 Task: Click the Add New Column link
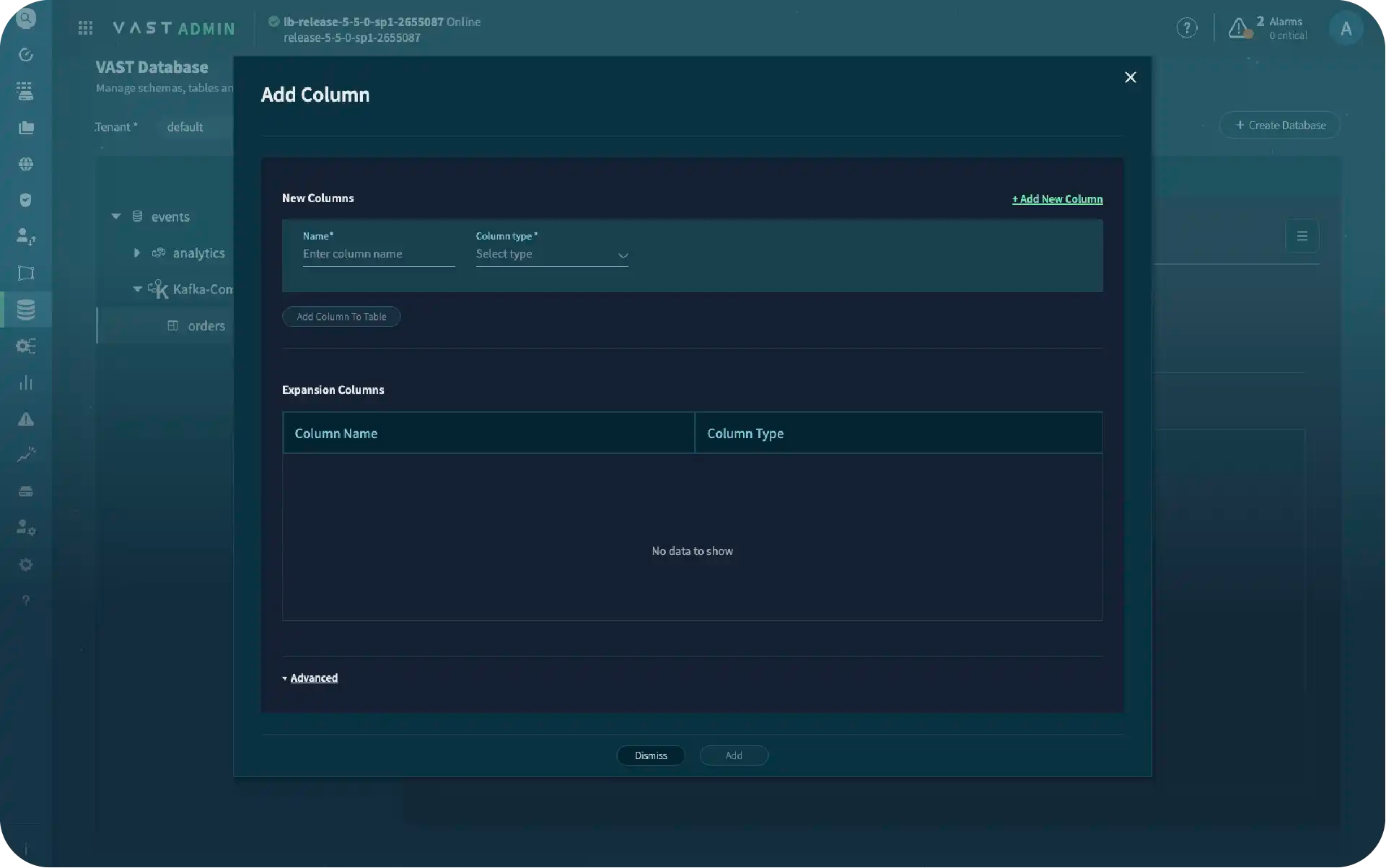1057,199
